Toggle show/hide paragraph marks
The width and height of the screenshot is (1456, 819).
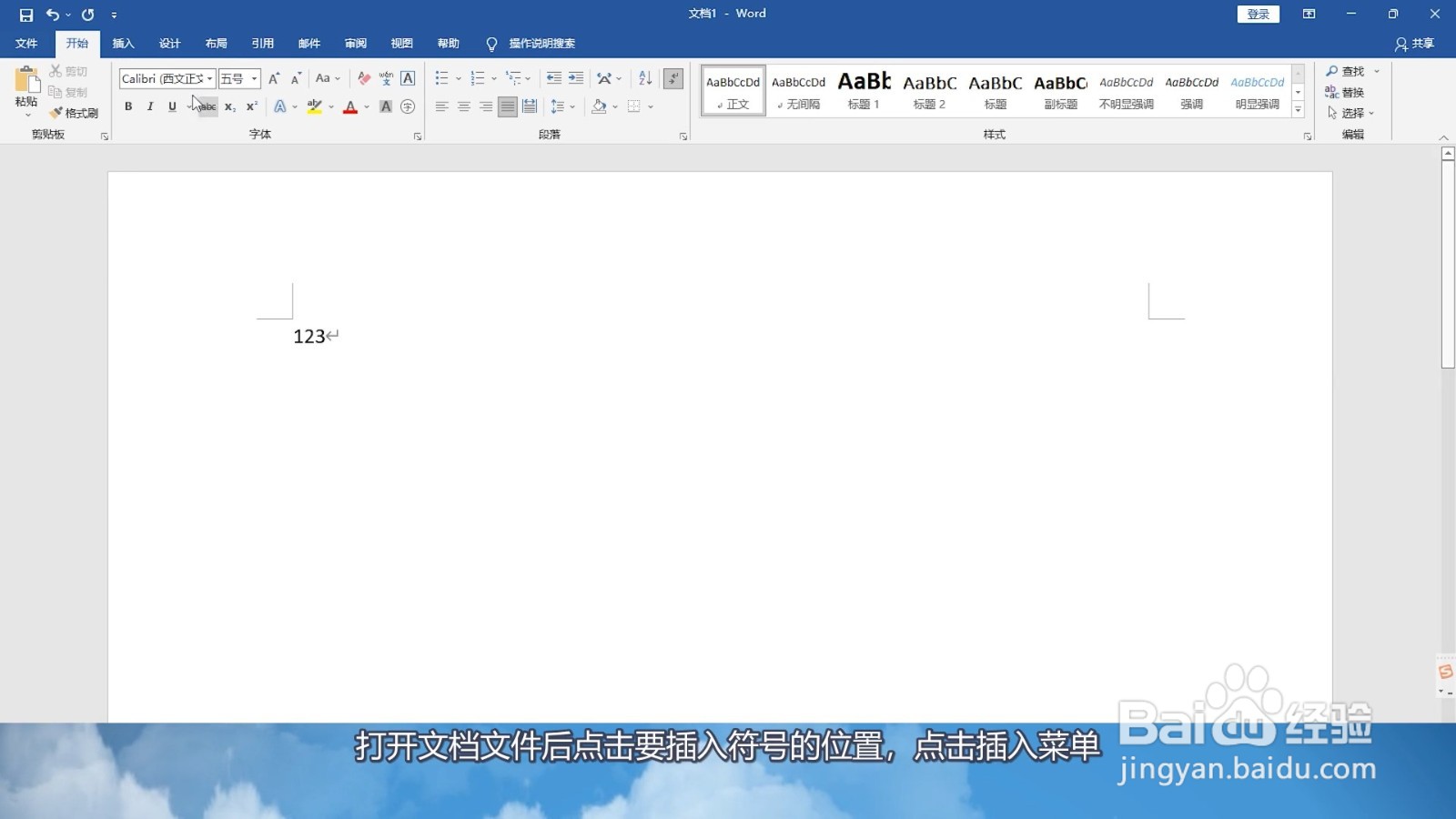pyautogui.click(x=673, y=78)
